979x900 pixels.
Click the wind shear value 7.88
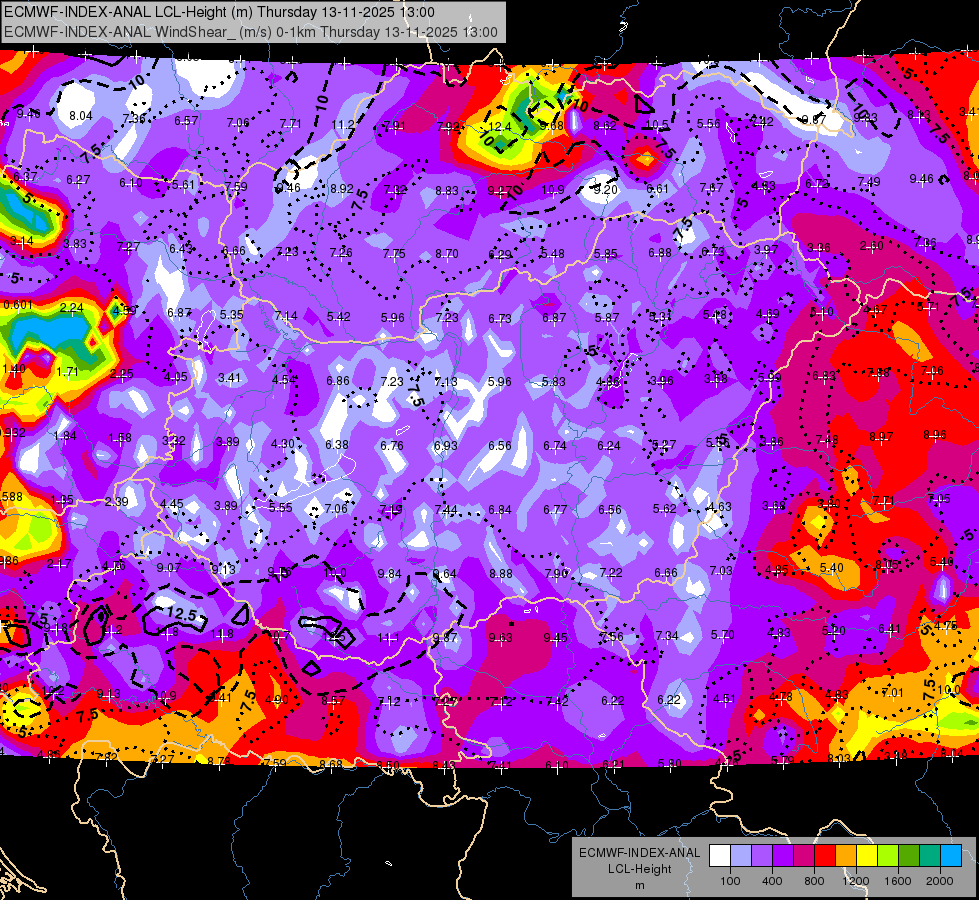[x=878, y=372]
